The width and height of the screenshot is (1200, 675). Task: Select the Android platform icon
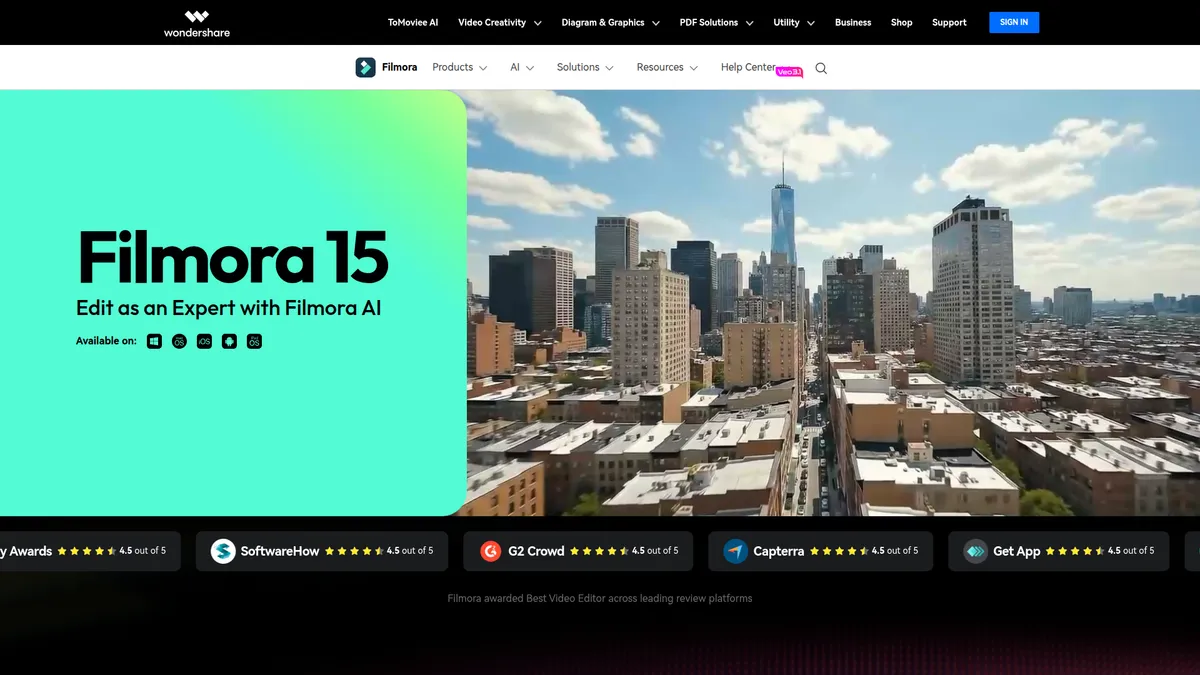point(229,341)
